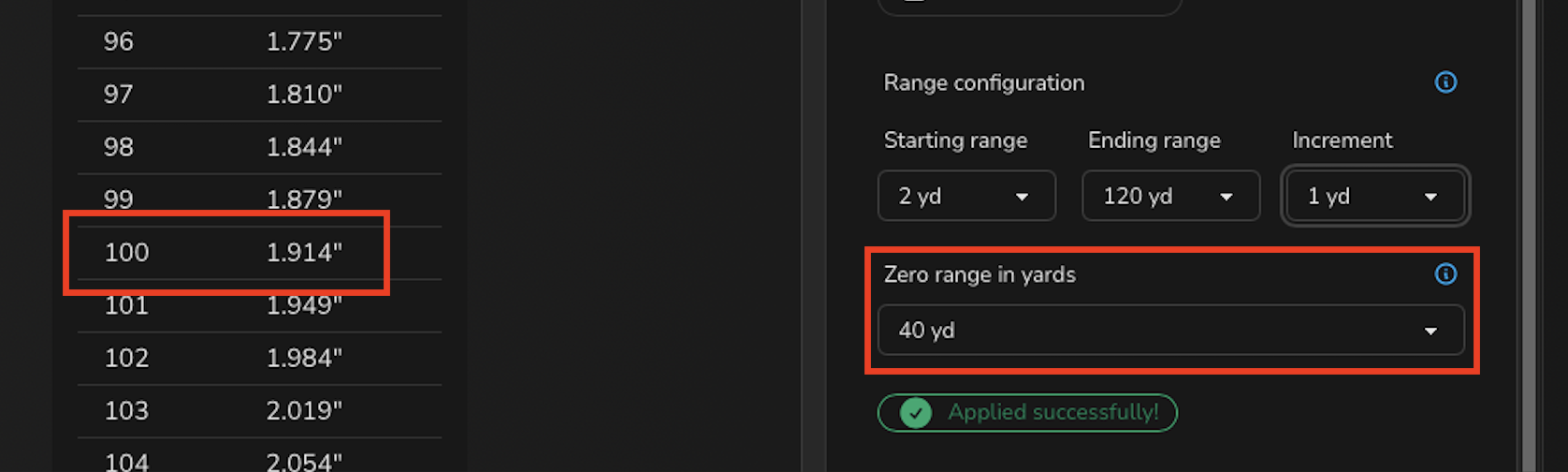
Task: Click the "Range configuration" heading
Action: pos(984,83)
